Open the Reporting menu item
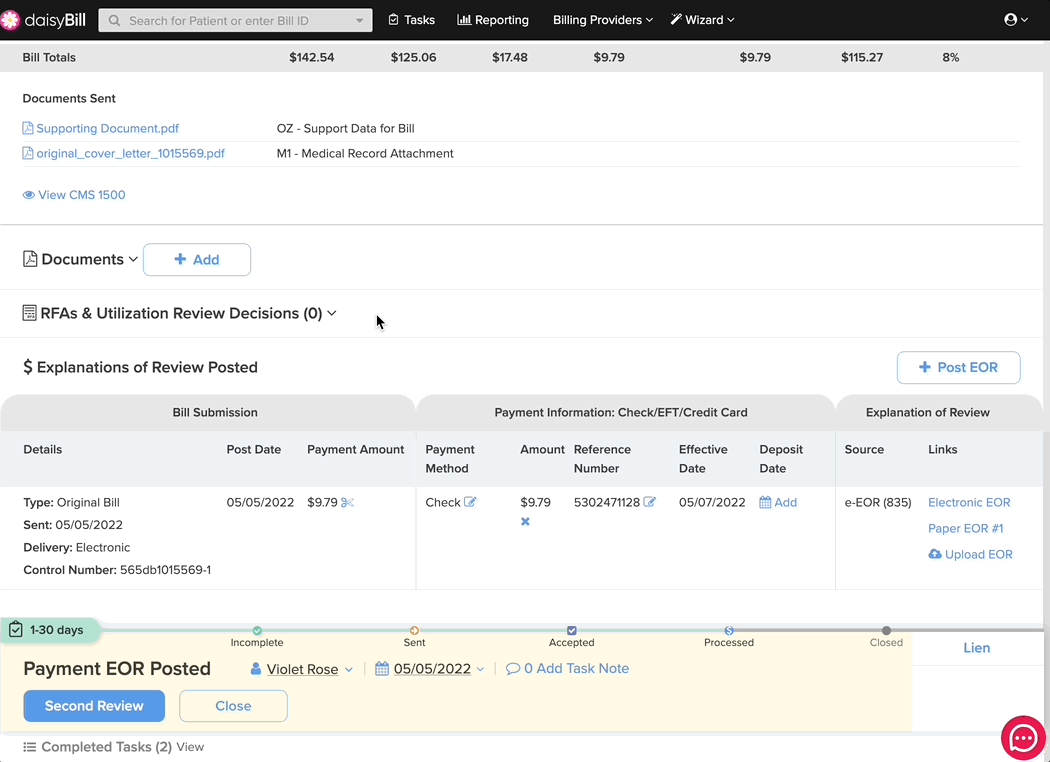 tap(493, 20)
